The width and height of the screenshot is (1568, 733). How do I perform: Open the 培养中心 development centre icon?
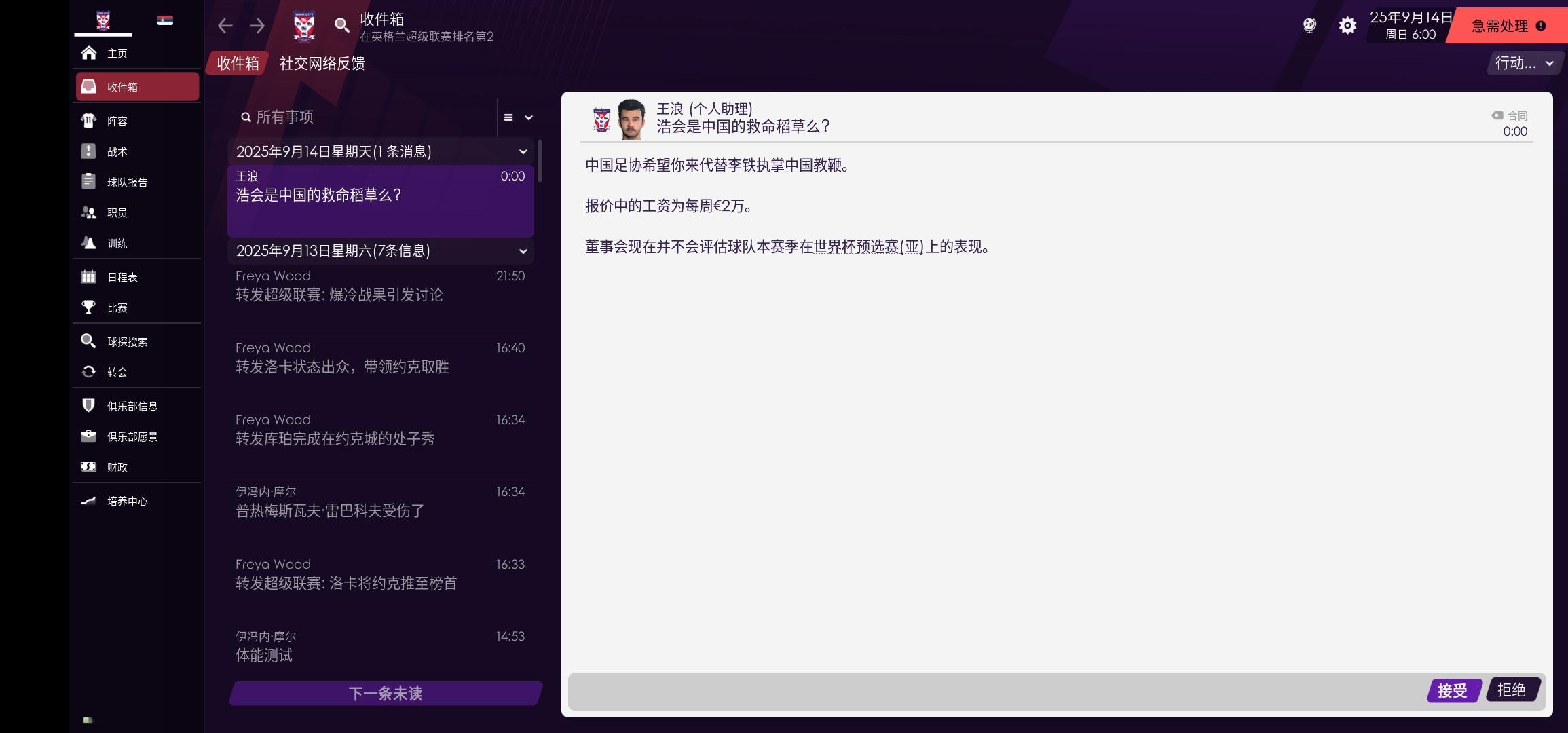(89, 501)
